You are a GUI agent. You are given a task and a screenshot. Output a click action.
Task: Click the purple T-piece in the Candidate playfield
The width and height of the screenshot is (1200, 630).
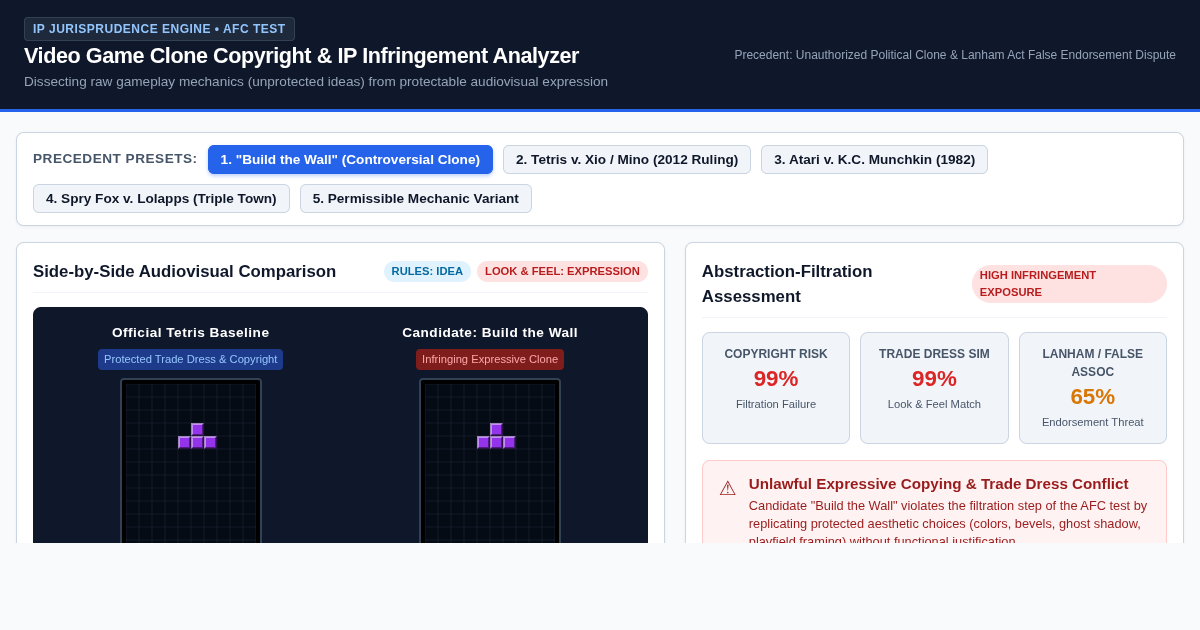[x=496, y=437]
